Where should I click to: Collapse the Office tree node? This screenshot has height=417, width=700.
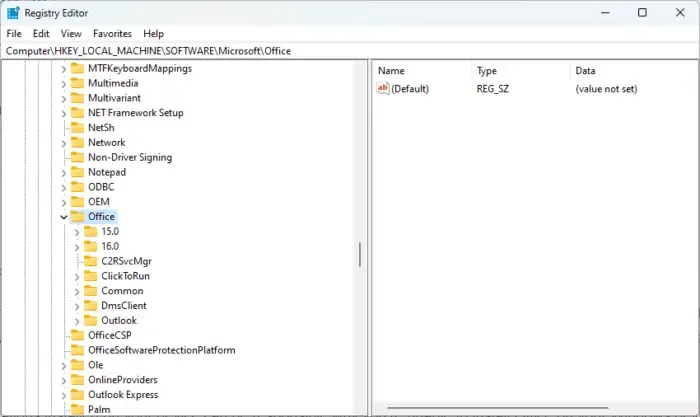(64, 216)
